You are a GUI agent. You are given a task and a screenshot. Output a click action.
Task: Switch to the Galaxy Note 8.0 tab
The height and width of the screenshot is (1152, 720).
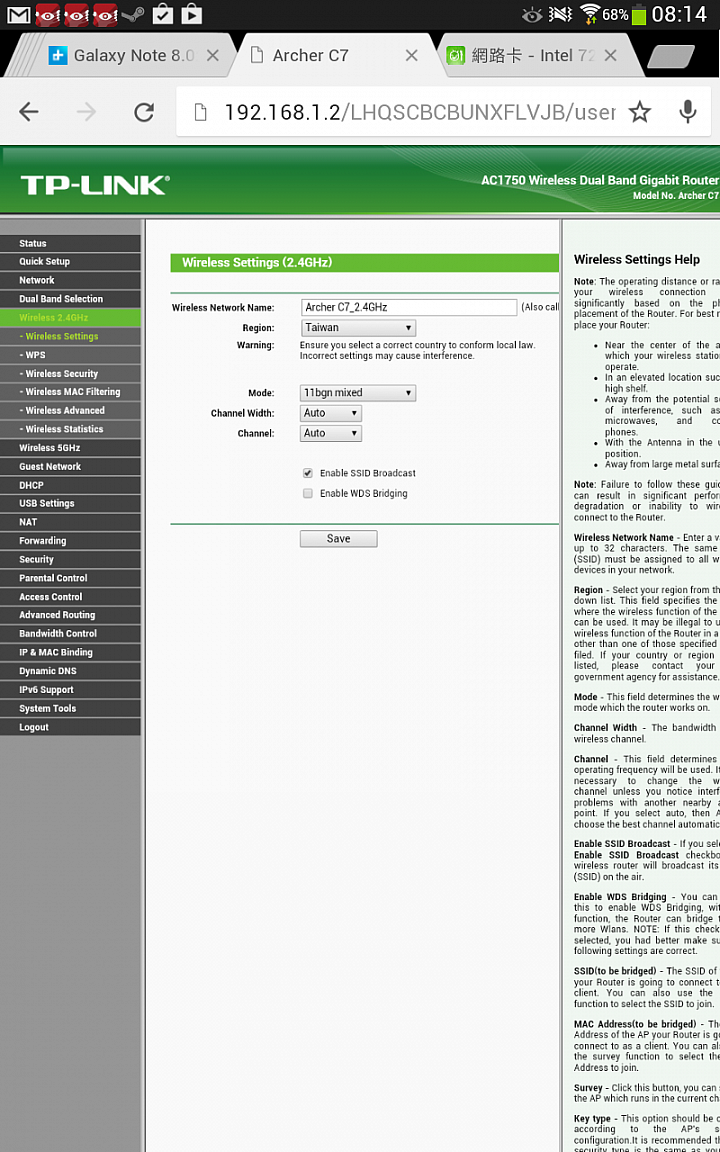point(121,55)
